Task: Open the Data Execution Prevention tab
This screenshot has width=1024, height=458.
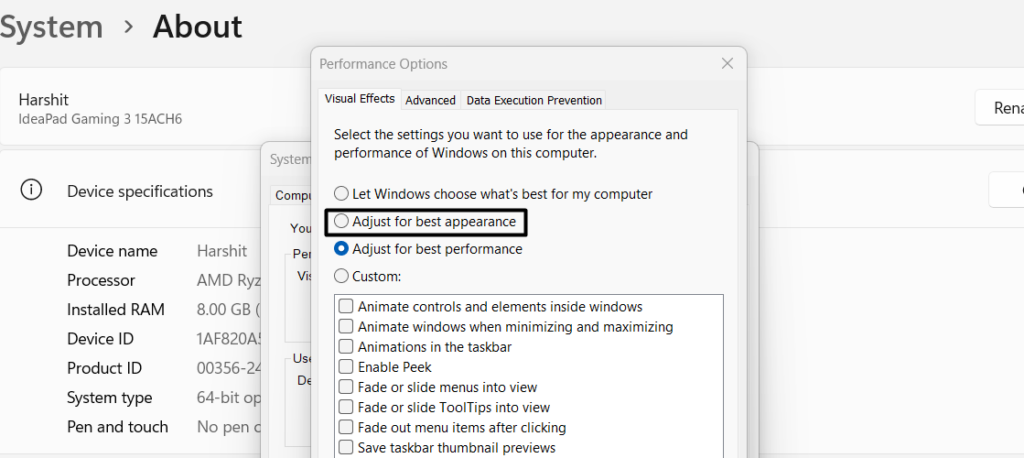Action: click(x=534, y=100)
